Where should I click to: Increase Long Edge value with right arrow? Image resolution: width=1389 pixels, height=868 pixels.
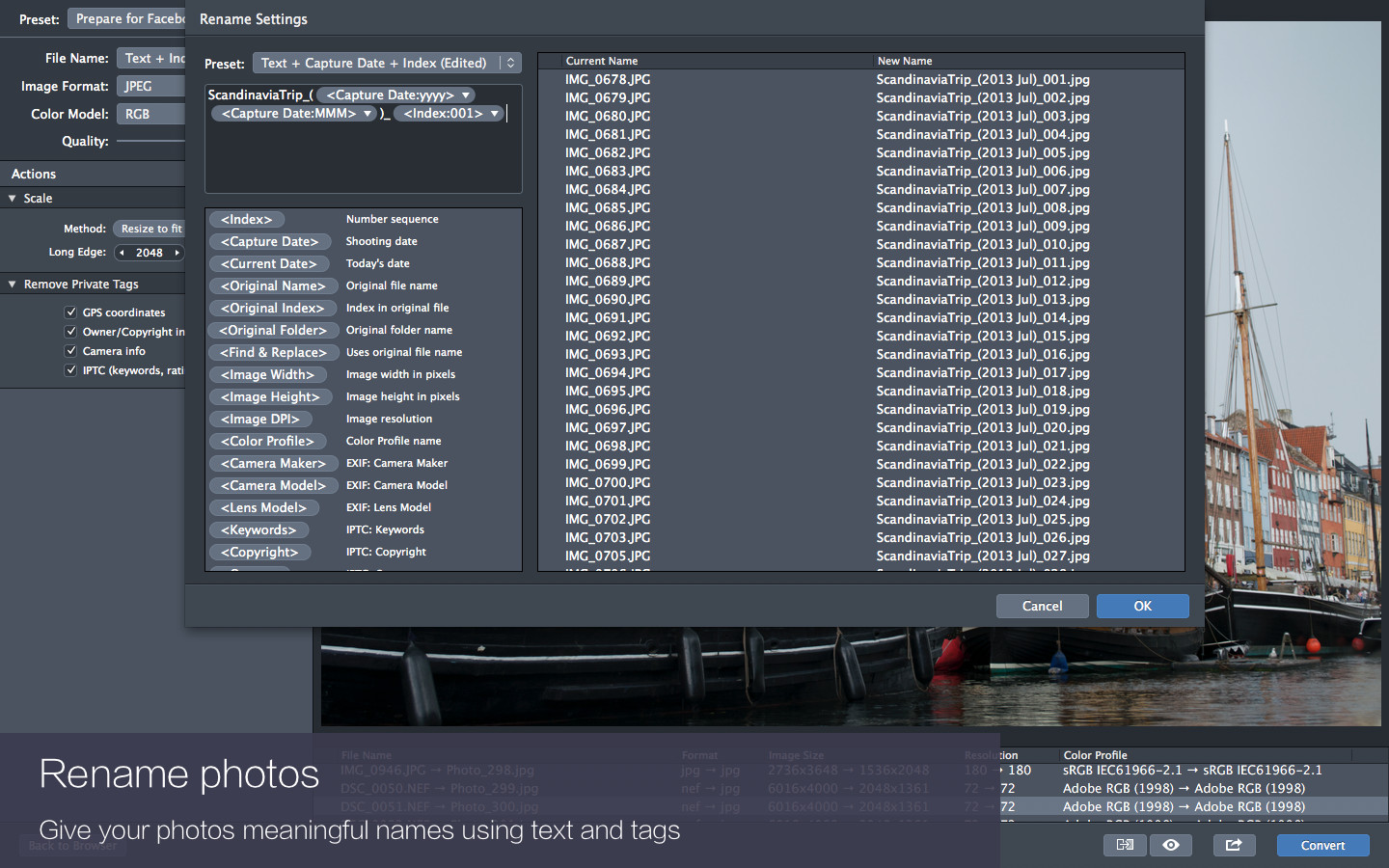point(177,253)
